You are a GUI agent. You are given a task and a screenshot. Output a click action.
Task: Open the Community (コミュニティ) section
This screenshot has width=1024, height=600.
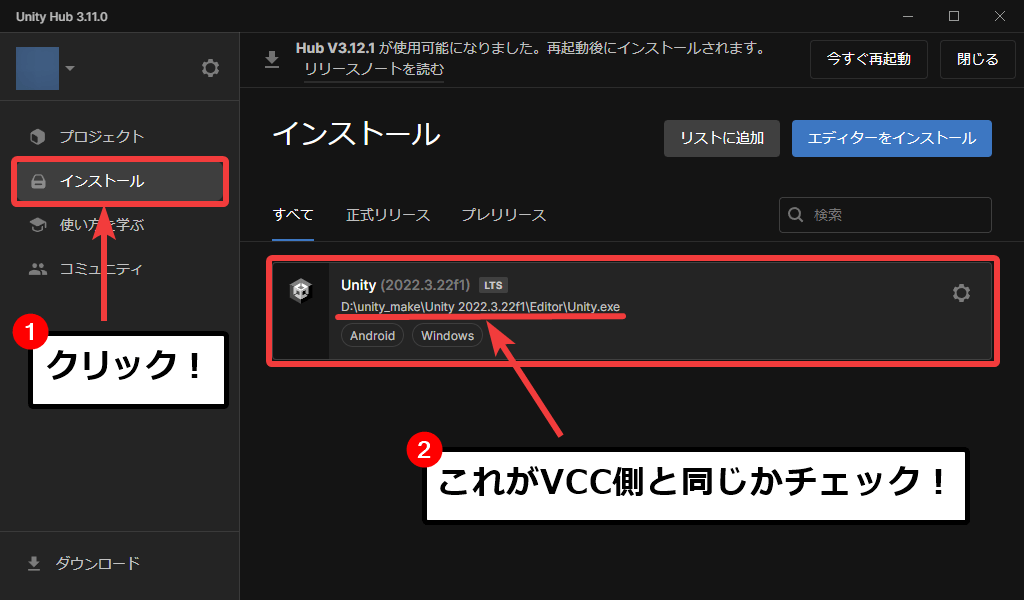(120, 269)
